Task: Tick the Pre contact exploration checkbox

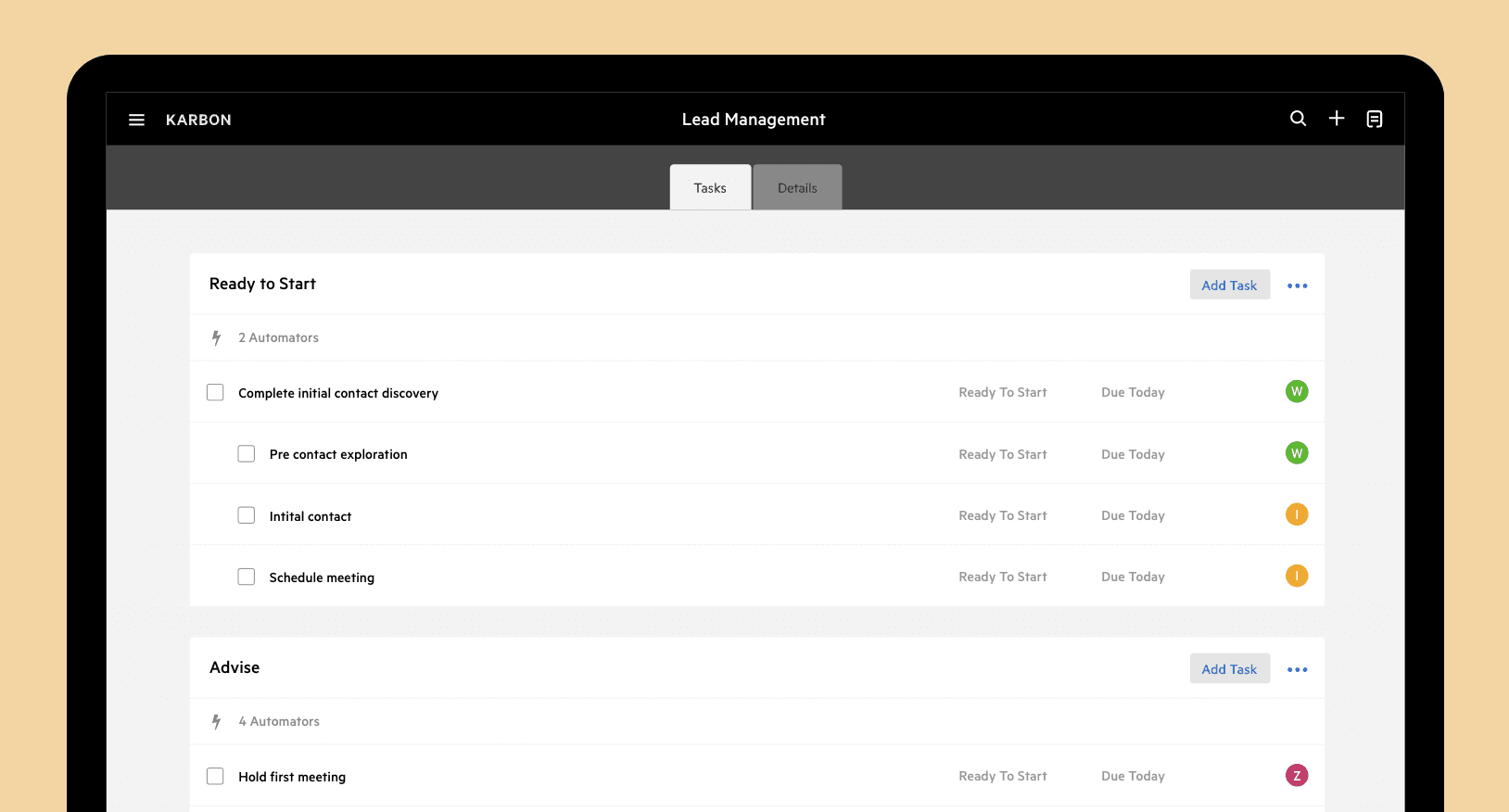Action: (247, 454)
